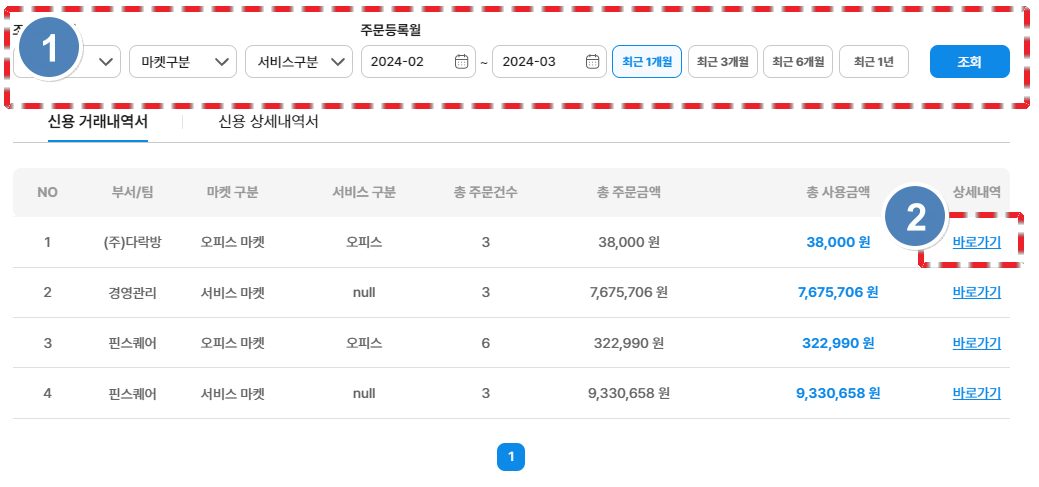Choose the 최근 1년 period filter
The height and width of the screenshot is (487, 1039).
pos(873,62)
